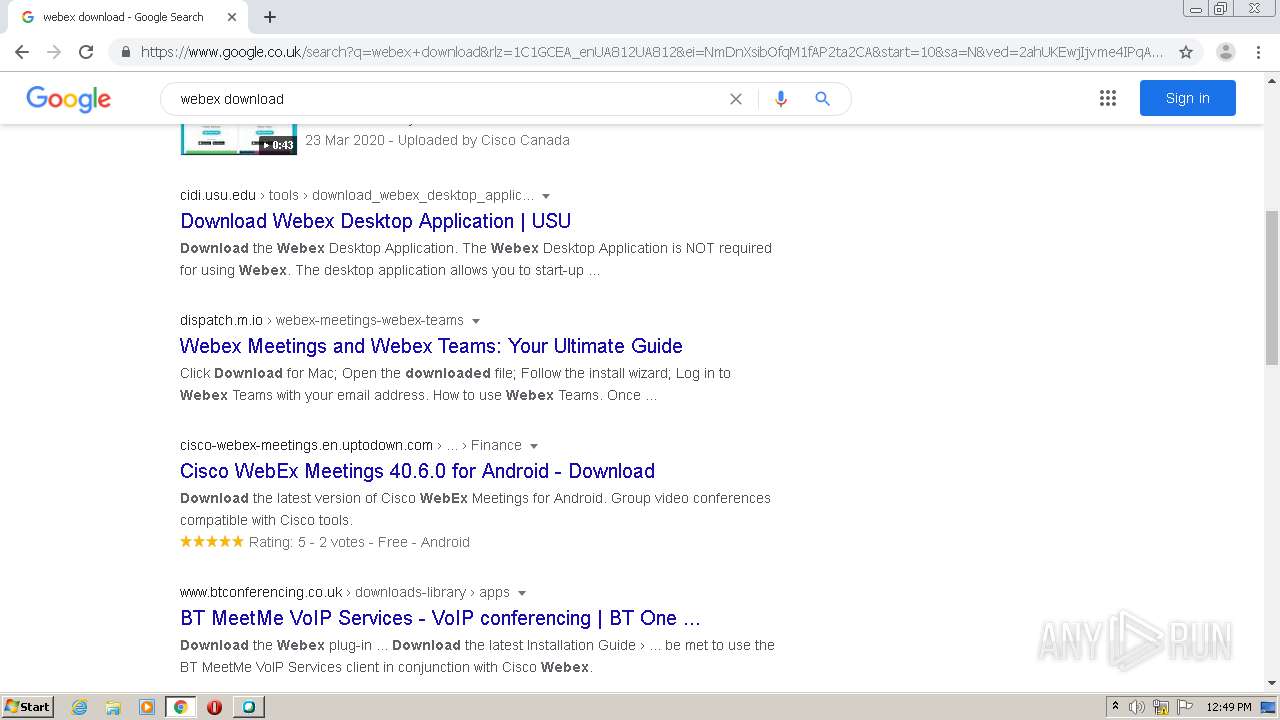Open the volume speaker tray icon

[1137, 707]
